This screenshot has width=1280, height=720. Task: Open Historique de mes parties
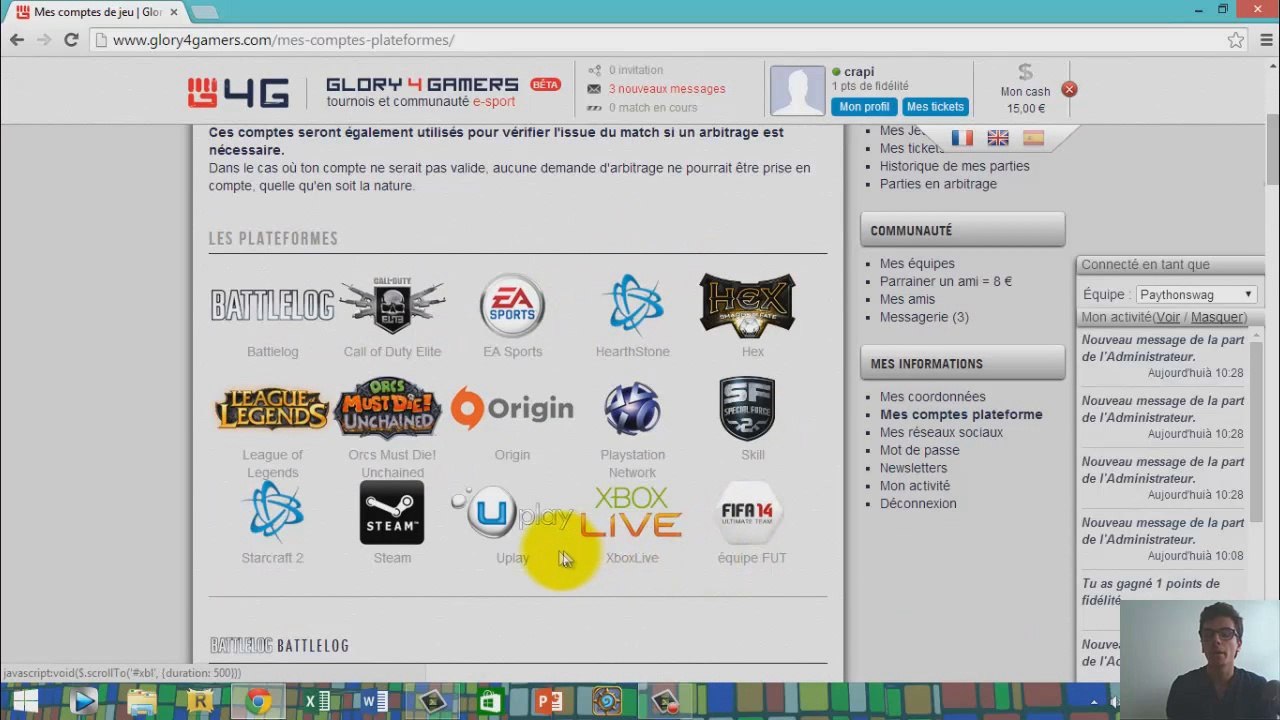pyautogui.click(x=954, y=166)
